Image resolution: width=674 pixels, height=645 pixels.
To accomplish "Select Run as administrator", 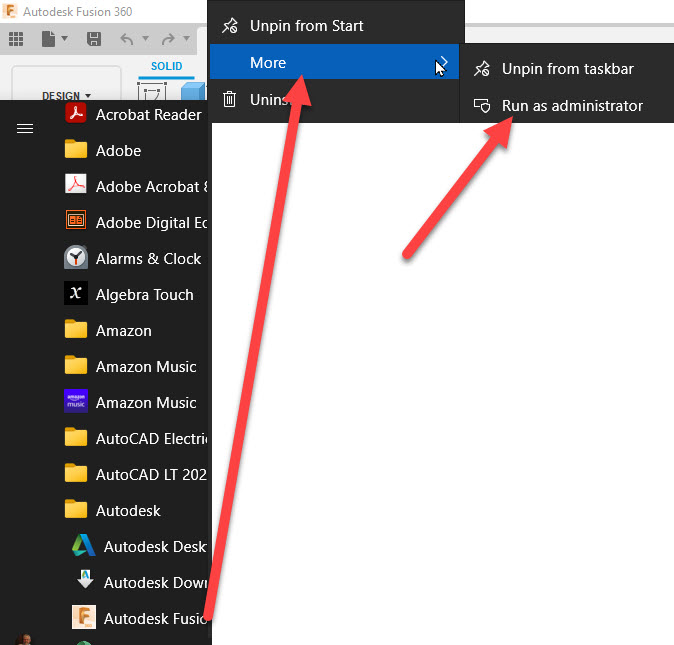I will pos(567,106).
